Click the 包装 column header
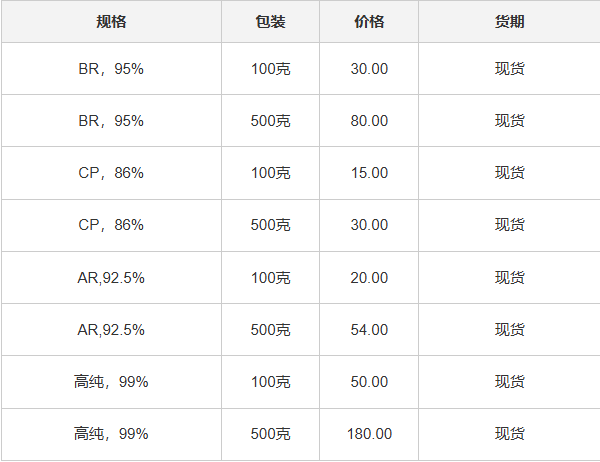 point(270,21)
